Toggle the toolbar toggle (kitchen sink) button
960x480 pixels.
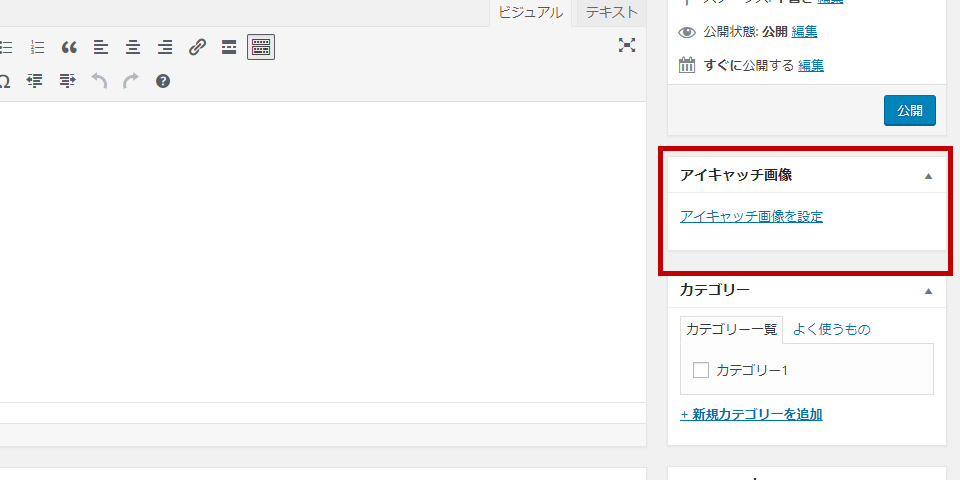pos(261,46)
